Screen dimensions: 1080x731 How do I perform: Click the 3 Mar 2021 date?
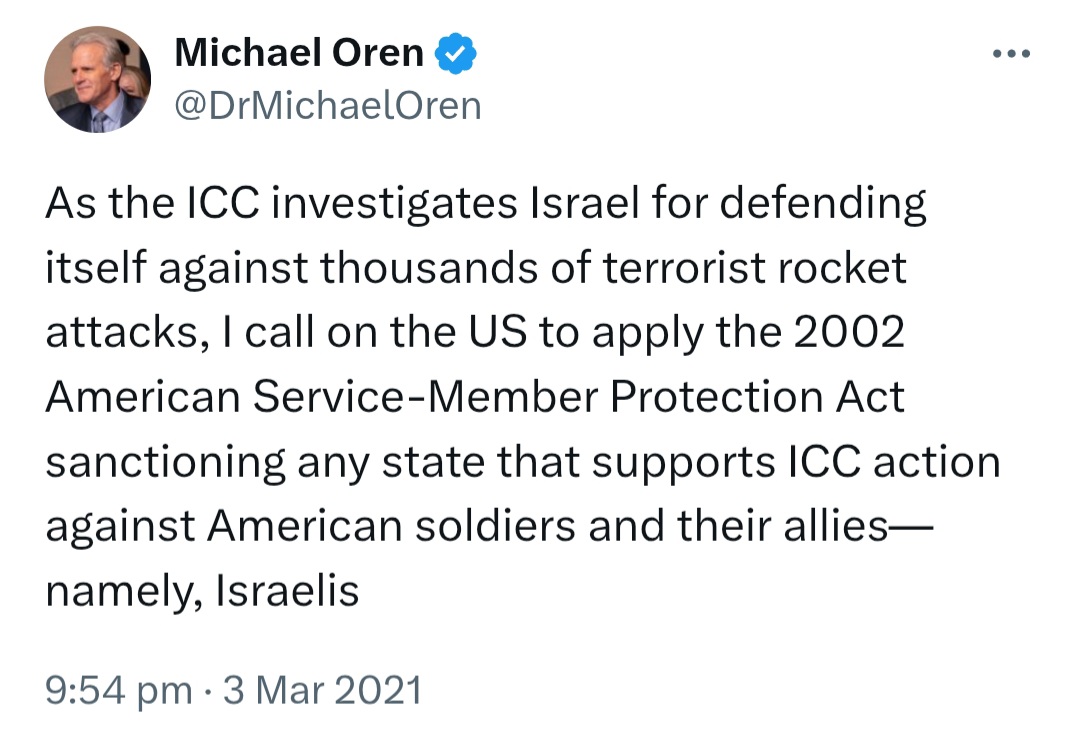[x=322, y=690]
